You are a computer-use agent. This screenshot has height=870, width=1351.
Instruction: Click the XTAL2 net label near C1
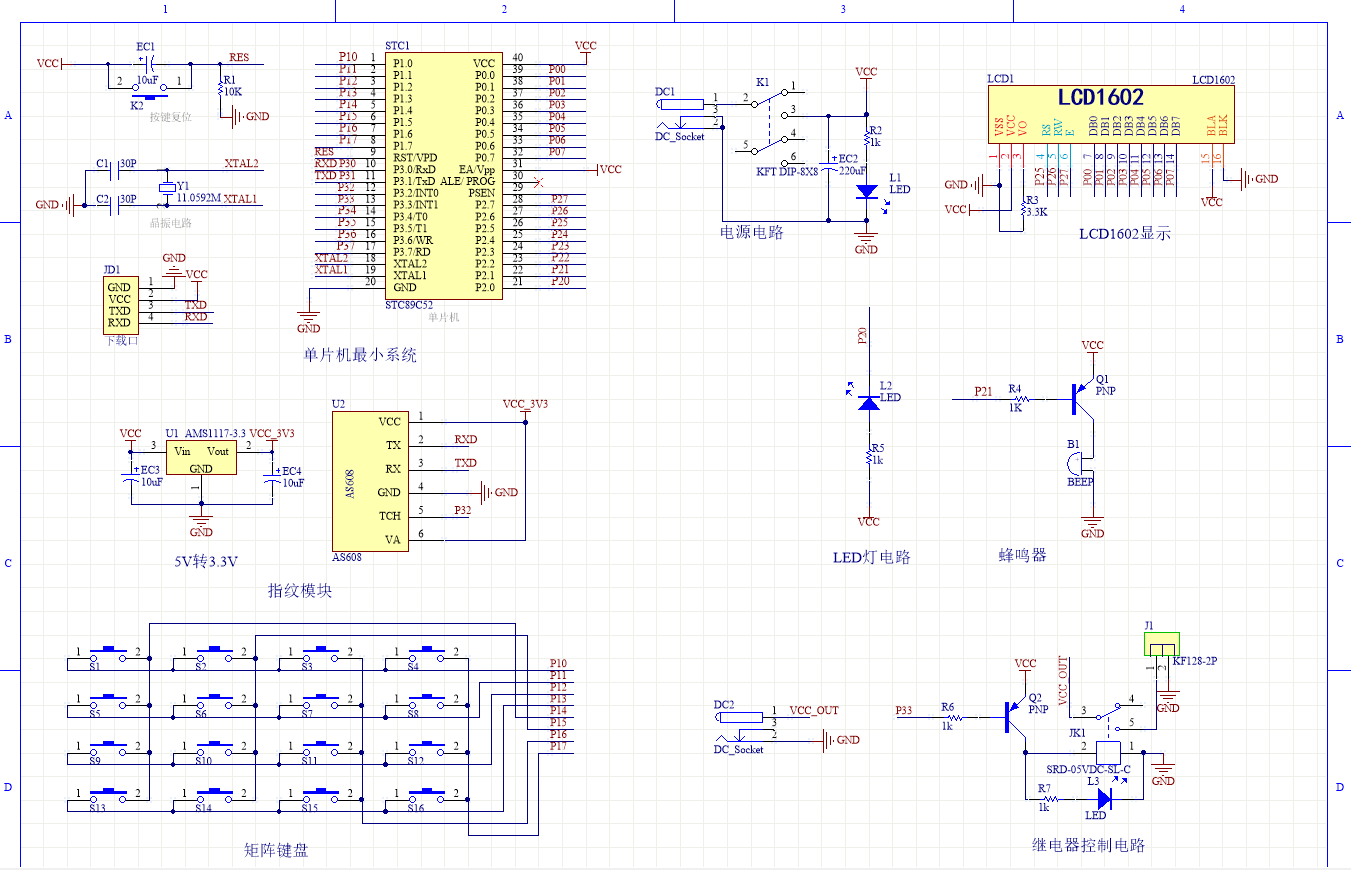pos(241,163)
